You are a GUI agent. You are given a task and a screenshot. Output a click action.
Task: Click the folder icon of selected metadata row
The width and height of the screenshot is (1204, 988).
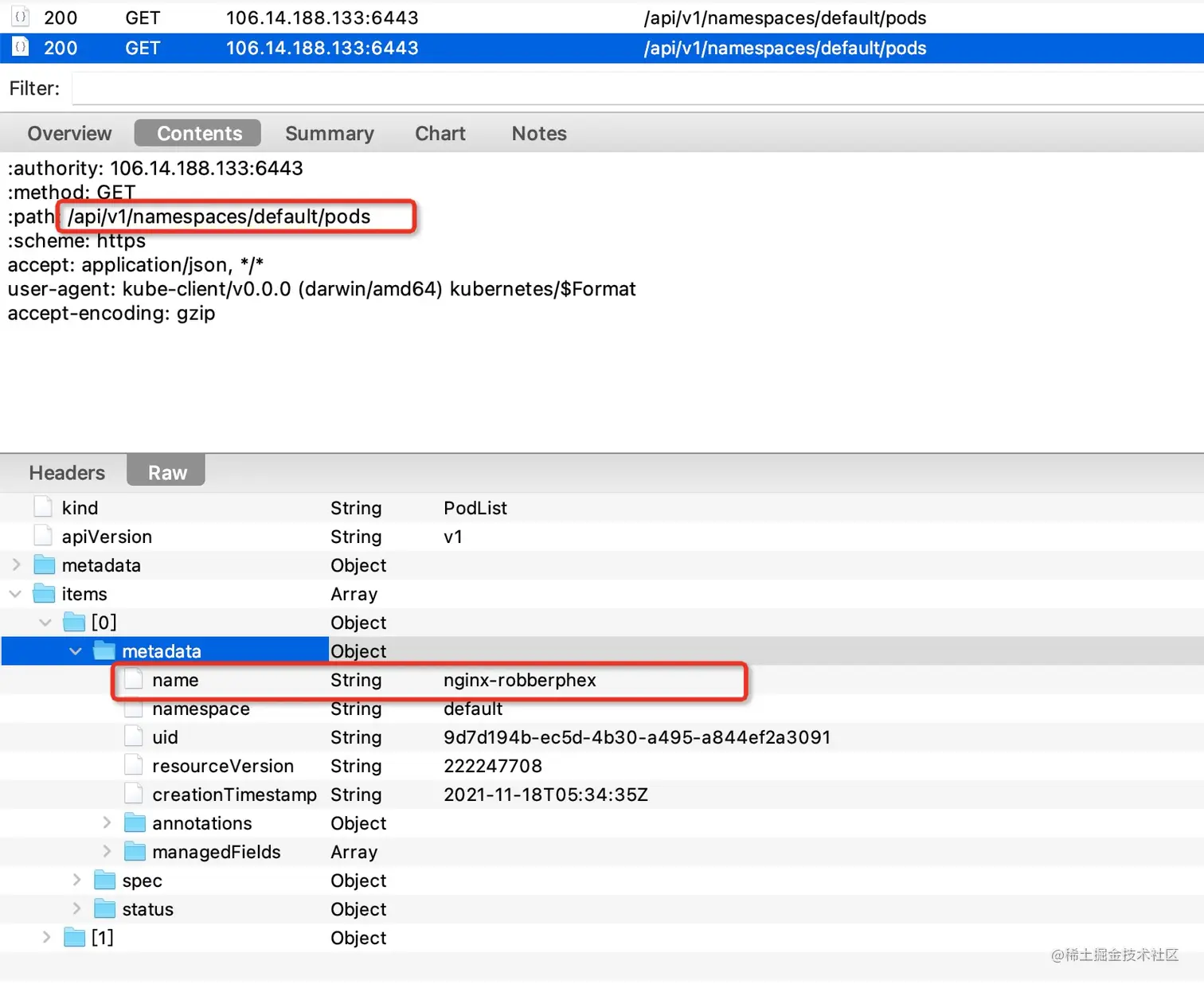pos(104,650)
